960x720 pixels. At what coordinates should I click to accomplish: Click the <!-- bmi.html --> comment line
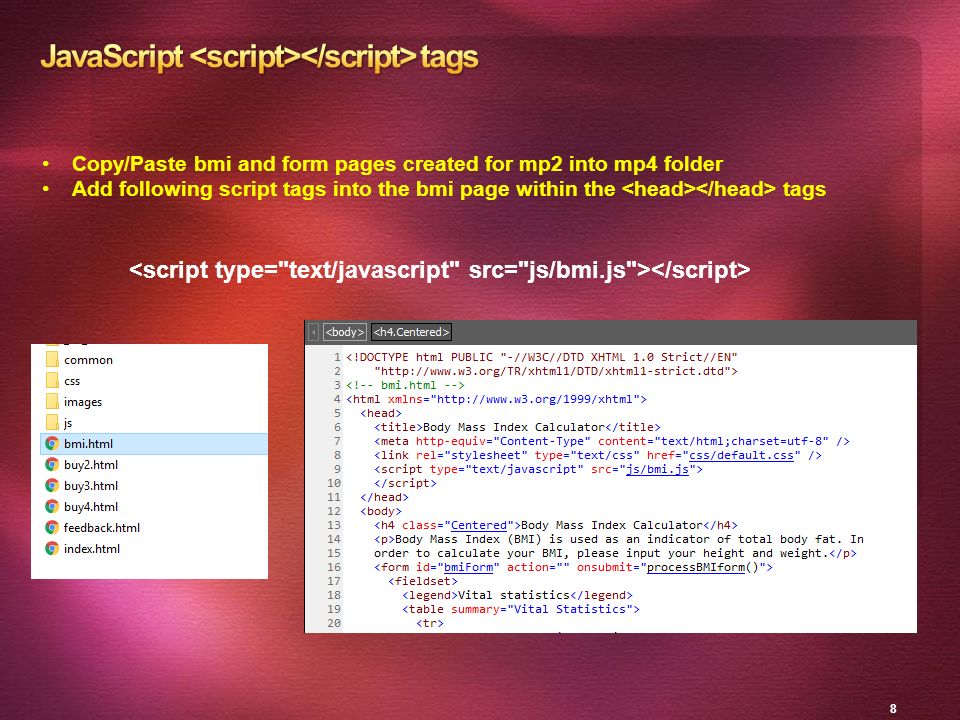coord(405,385)
